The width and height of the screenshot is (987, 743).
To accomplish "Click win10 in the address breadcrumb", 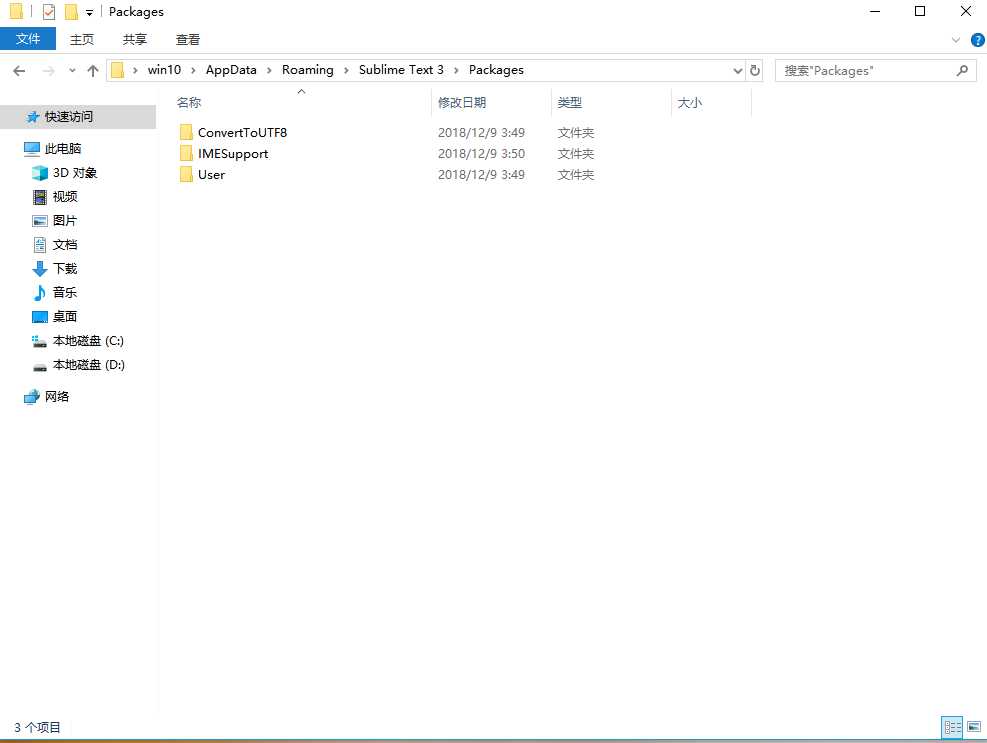I will coord(164,70).
